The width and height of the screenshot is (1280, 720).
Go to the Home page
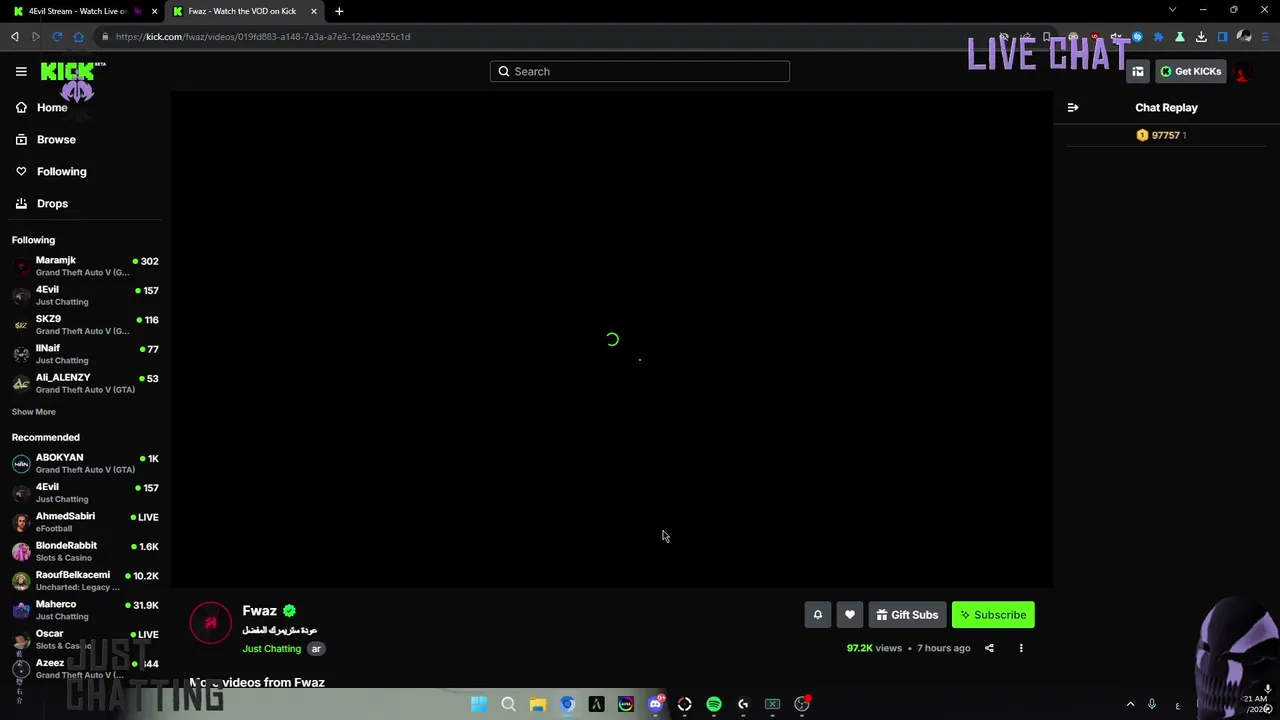(41, 107)
